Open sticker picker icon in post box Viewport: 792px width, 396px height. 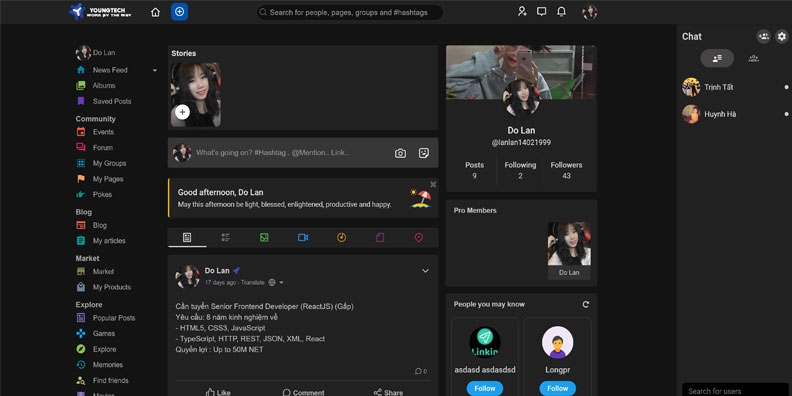pyautogui.click(x=424, y=153)
